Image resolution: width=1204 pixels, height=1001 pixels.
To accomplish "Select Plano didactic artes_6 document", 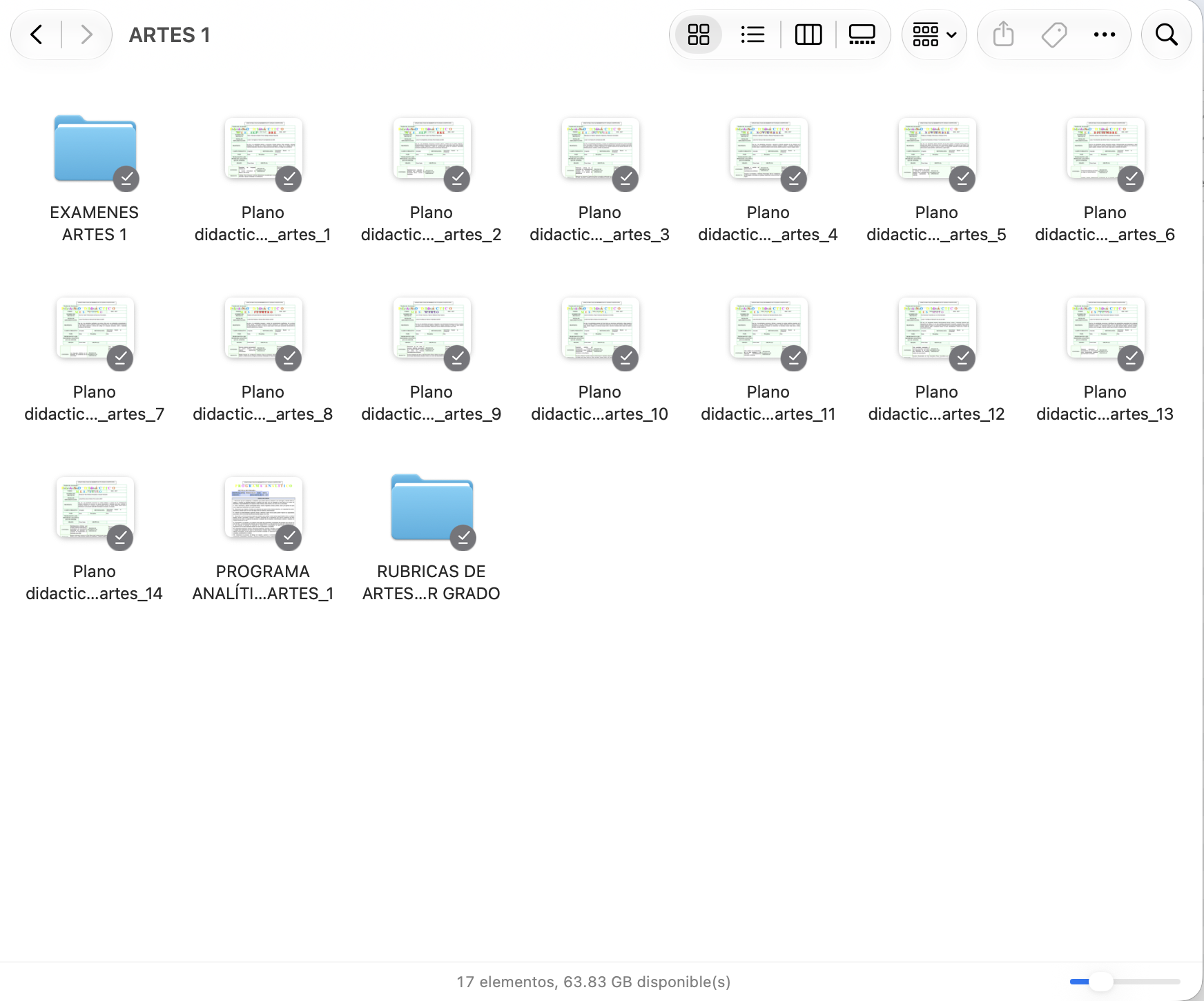I will pyautogui.click(x=1105, y=149).
